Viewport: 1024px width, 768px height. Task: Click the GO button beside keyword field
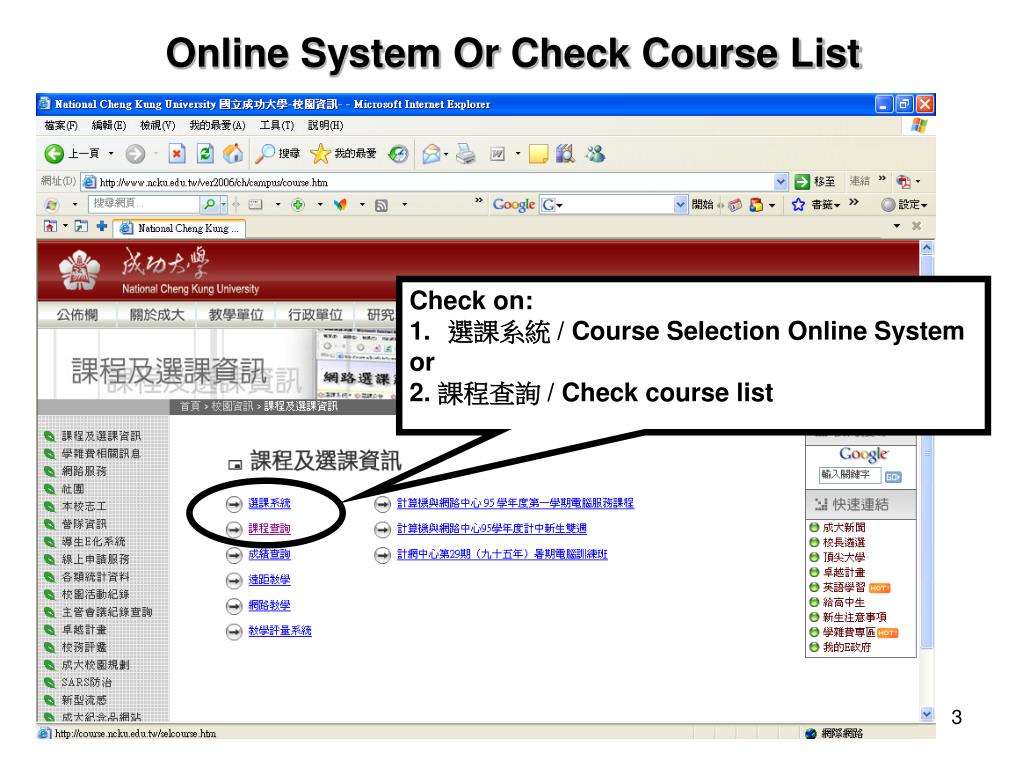[893, 477]
